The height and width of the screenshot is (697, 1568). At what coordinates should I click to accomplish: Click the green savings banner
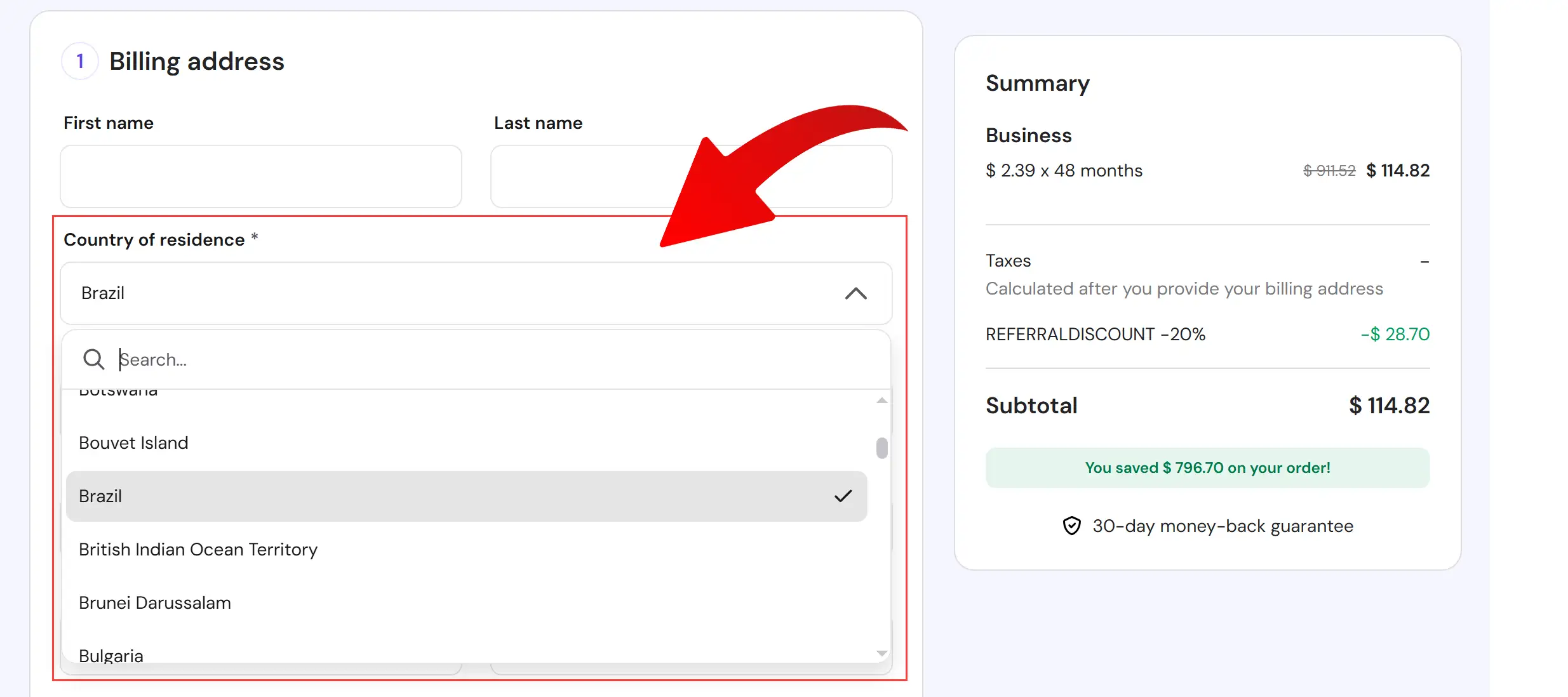pos(1207,468)
